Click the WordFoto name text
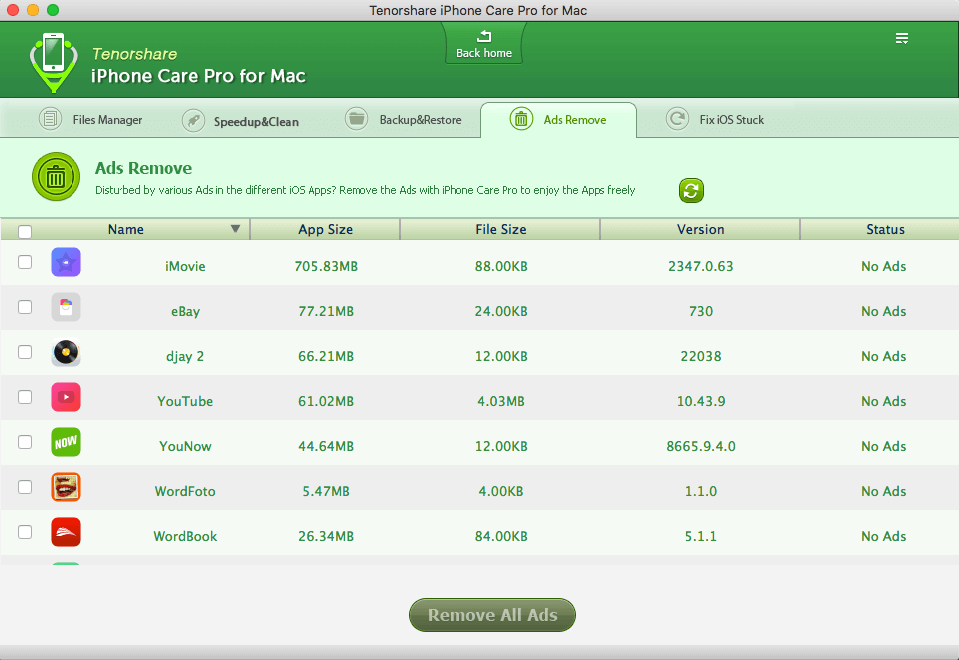 click(x=185, y=491)
